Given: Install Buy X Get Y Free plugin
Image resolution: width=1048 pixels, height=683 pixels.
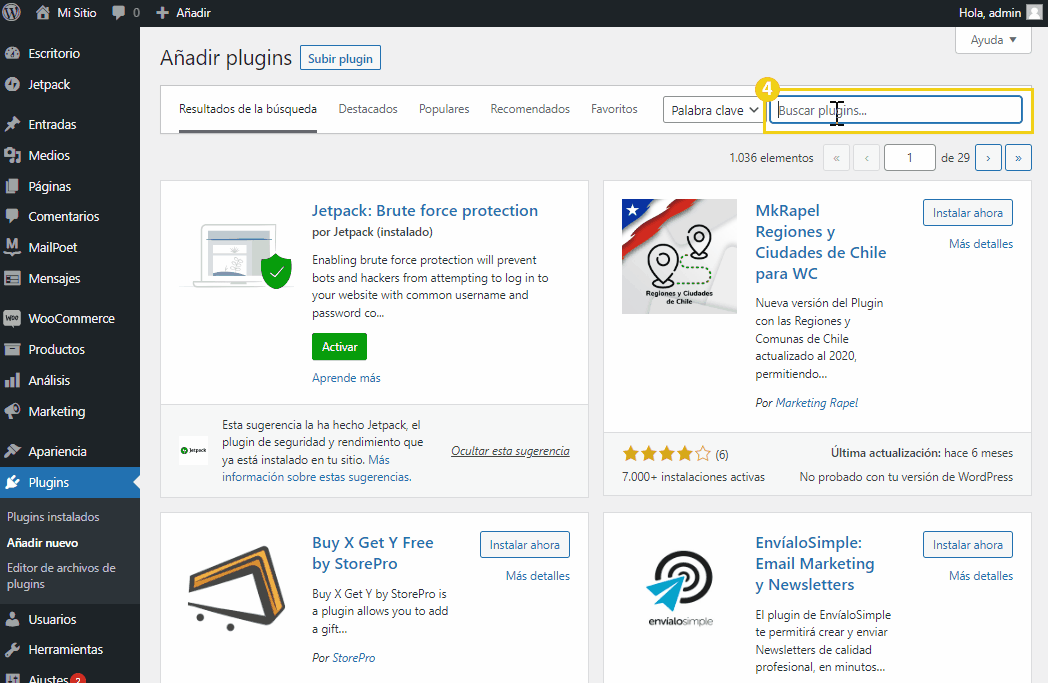Looking at the screenshot, I should 525,545.
